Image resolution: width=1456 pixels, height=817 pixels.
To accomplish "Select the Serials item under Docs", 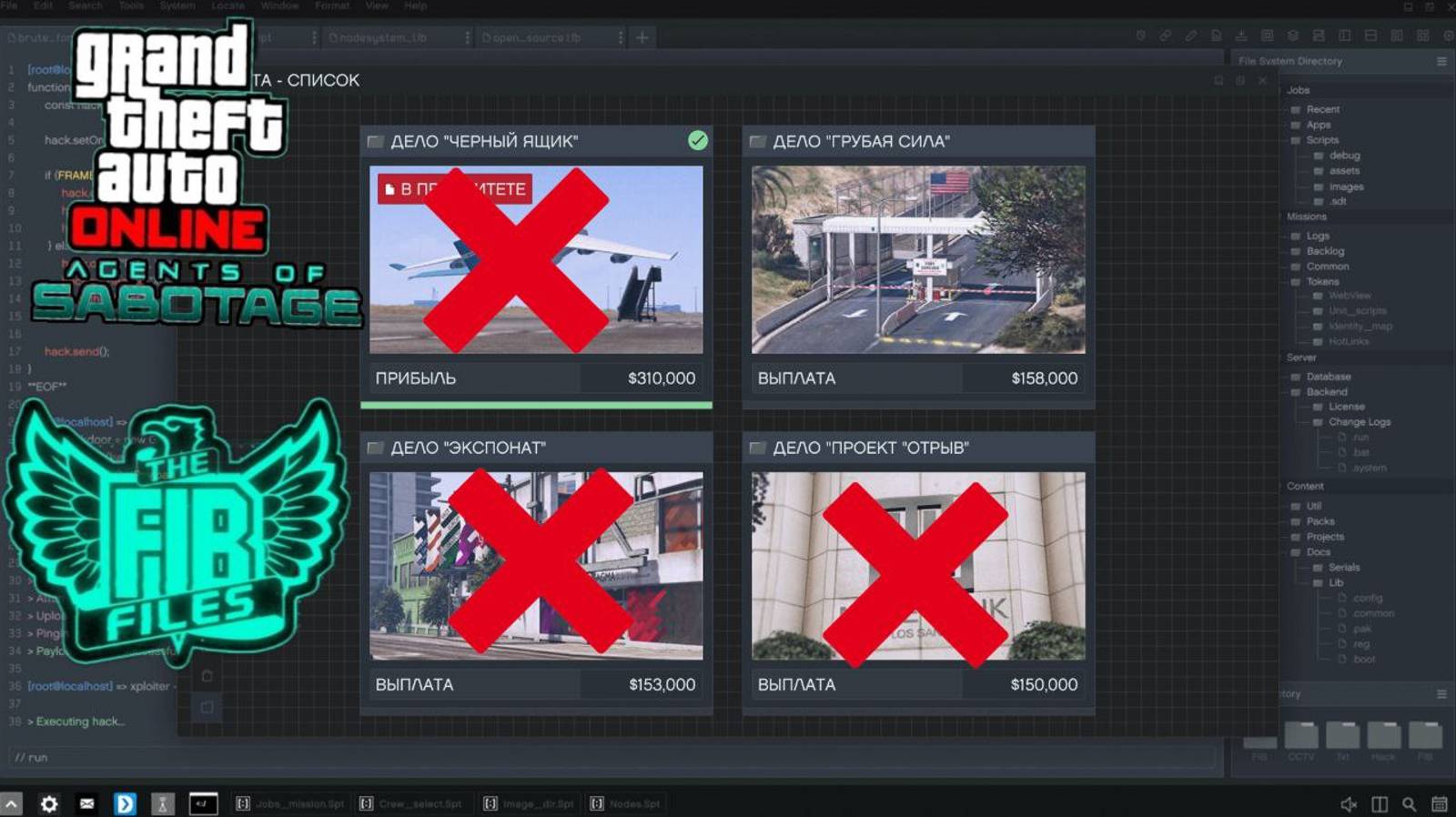I will (x=1344, y=568).
